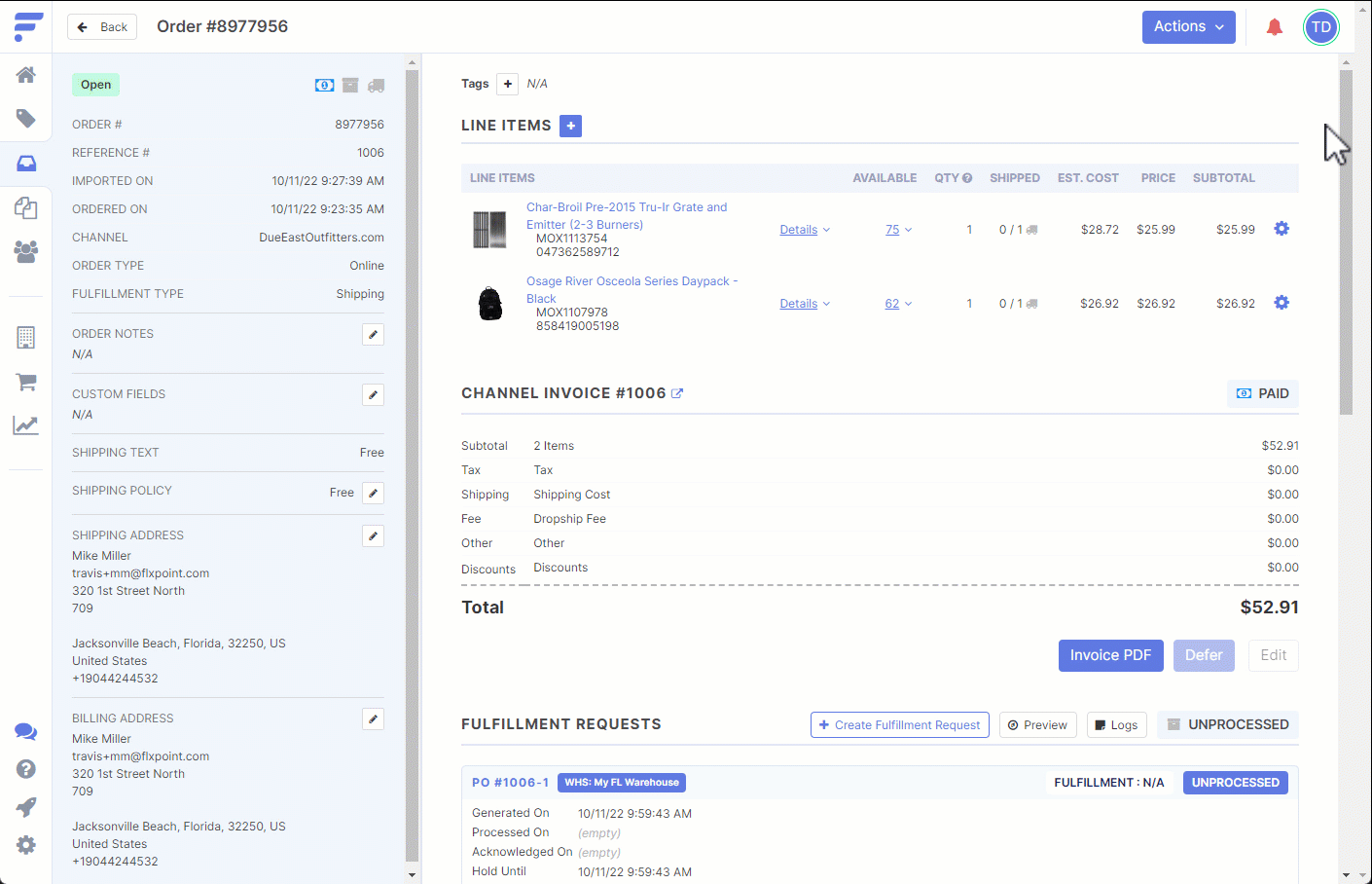This screenshot has width=1372, height=884.
Task: Click the Char-Broil grate thumbnail
Action: tap(489, 230)
